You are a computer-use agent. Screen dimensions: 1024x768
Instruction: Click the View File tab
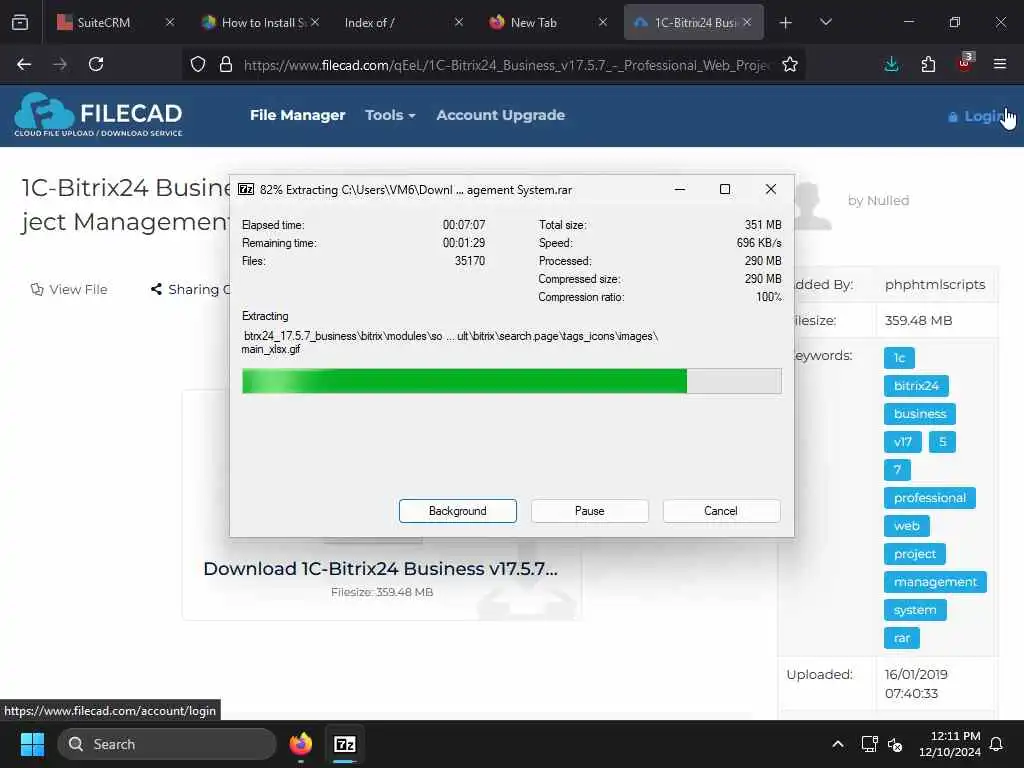(x=69, y=289)
